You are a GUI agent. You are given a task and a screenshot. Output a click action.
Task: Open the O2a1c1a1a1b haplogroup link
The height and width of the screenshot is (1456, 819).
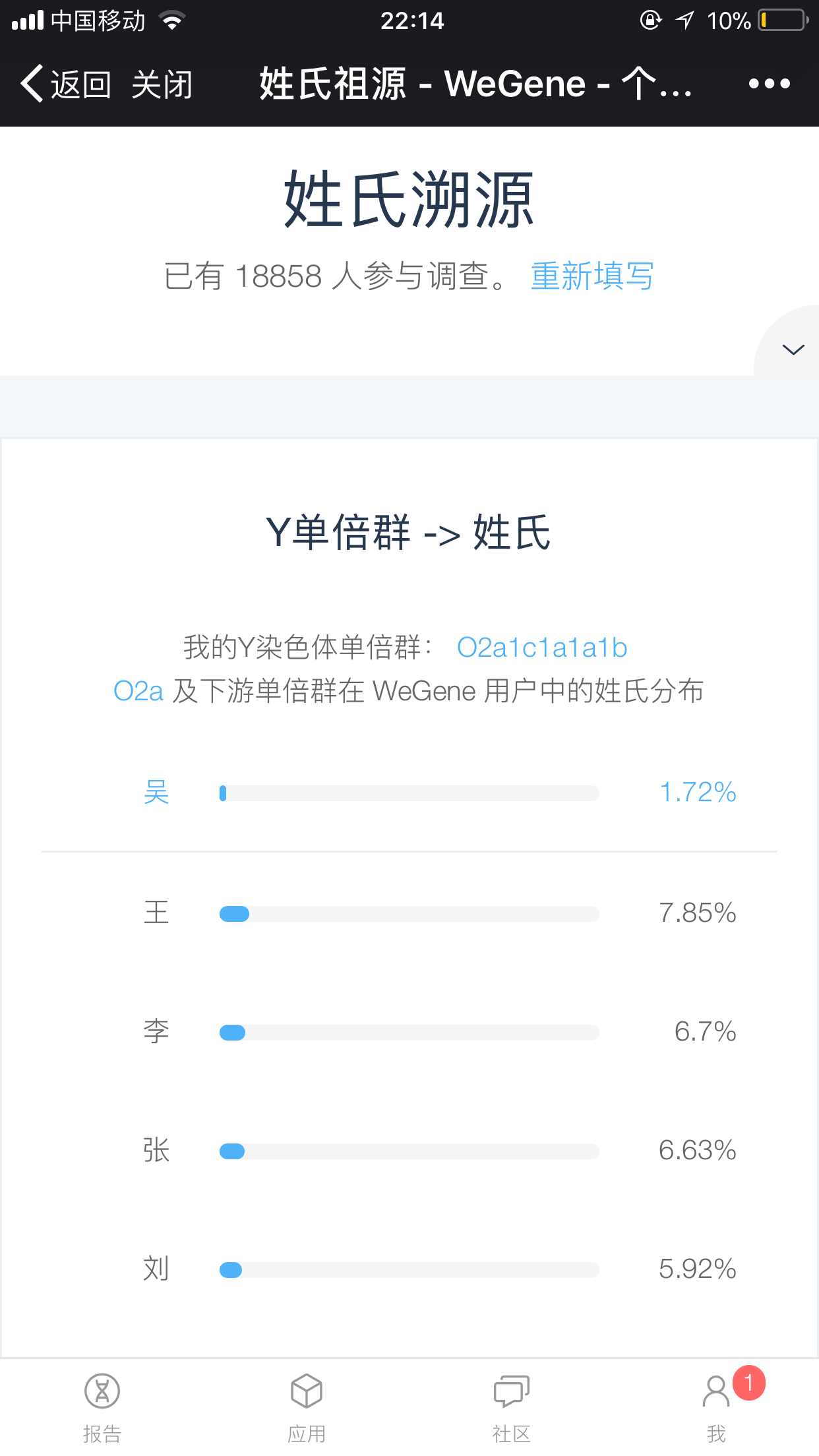click(542, 648)
